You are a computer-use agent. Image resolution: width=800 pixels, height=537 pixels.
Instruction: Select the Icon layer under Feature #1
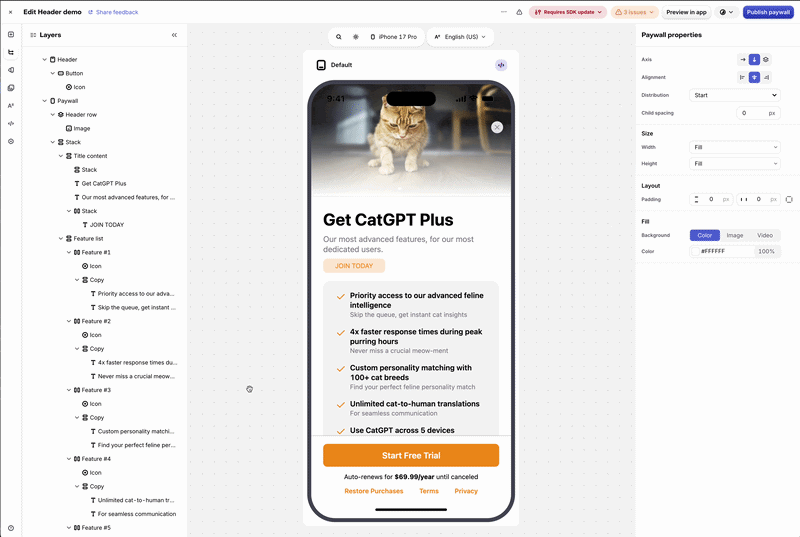[92, 266]
